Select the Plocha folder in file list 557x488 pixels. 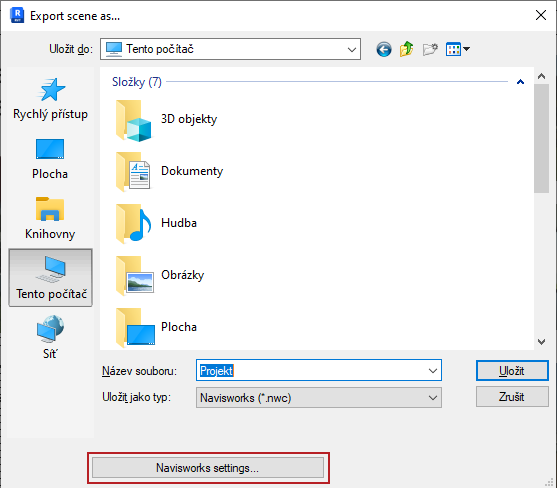[156, 327]
